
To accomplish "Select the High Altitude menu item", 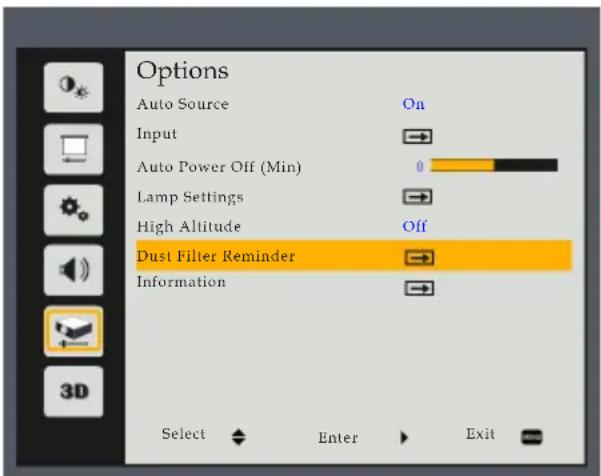I will point(189,226).
